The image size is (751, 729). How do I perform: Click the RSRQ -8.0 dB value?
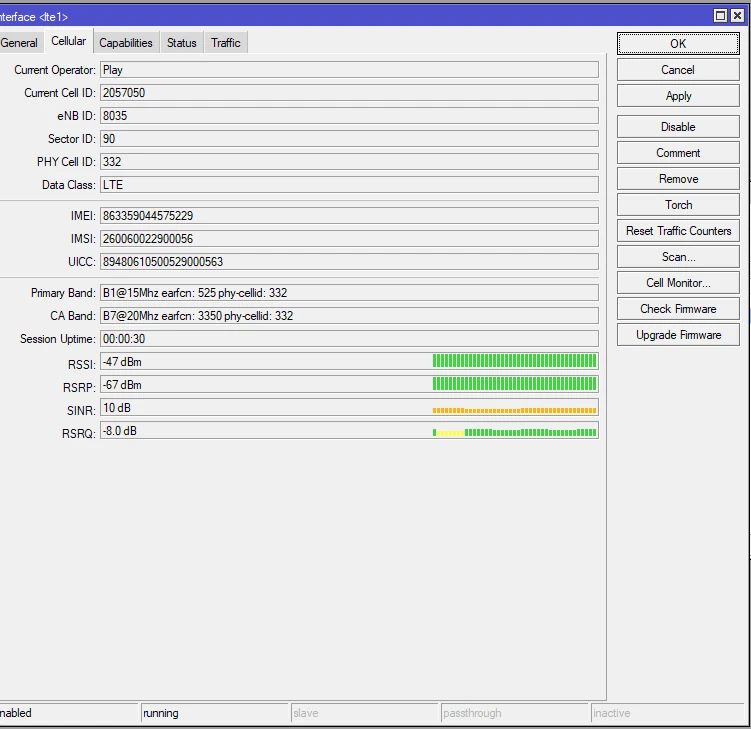click(x=120, y=431)
